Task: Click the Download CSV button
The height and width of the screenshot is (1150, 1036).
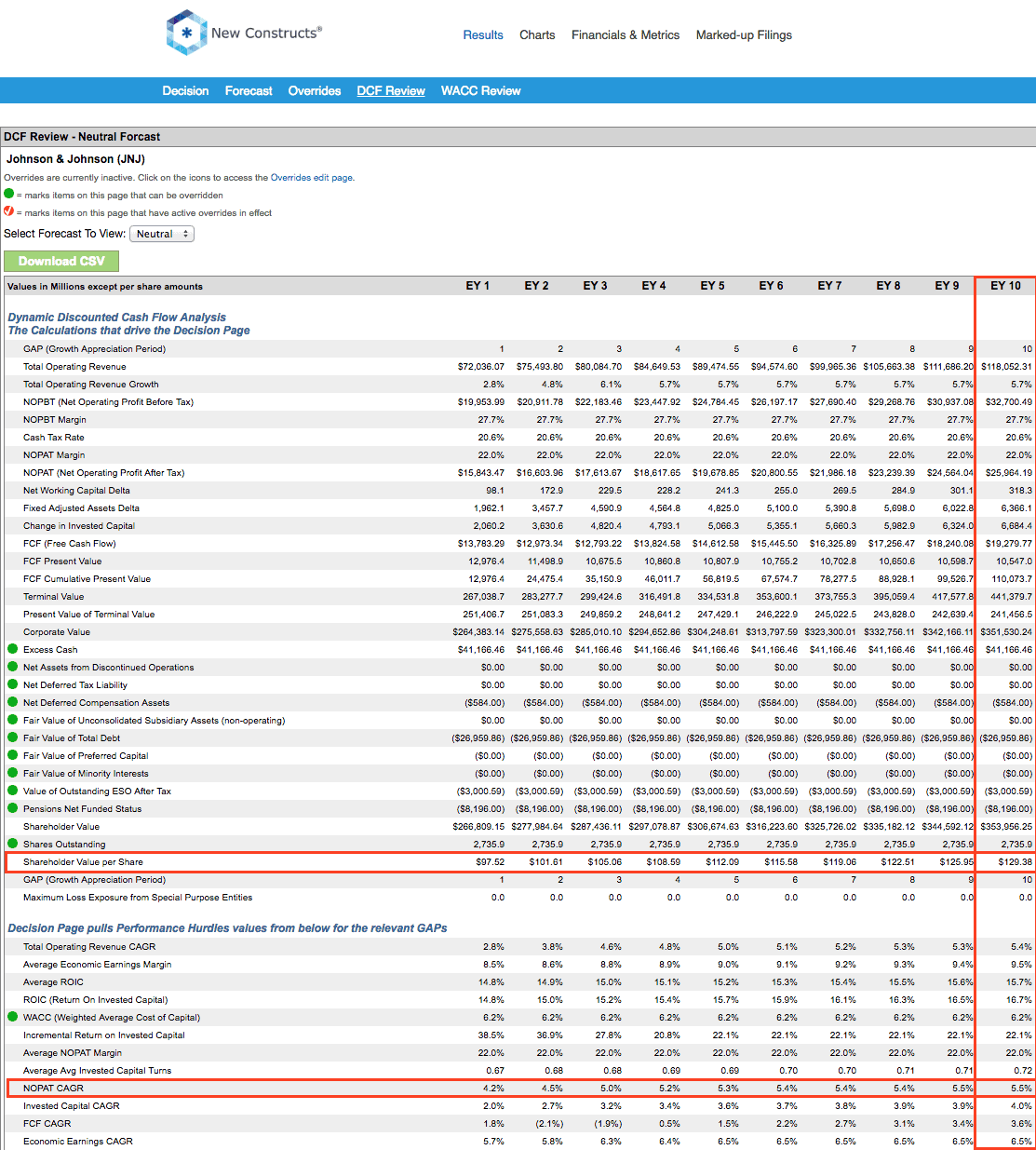Action: click(x=61, y=262)
